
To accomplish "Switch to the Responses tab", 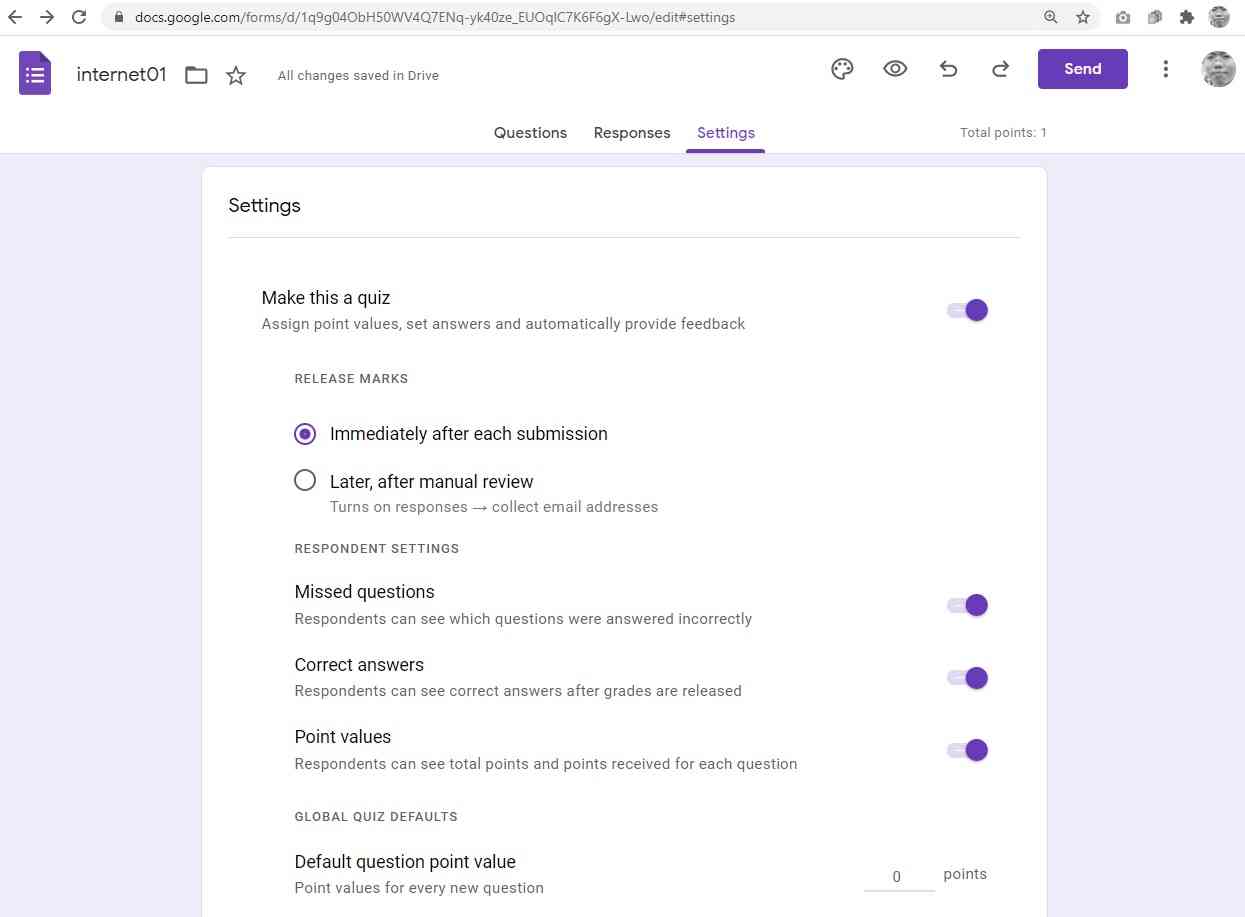I will click(x=632, y=133).
